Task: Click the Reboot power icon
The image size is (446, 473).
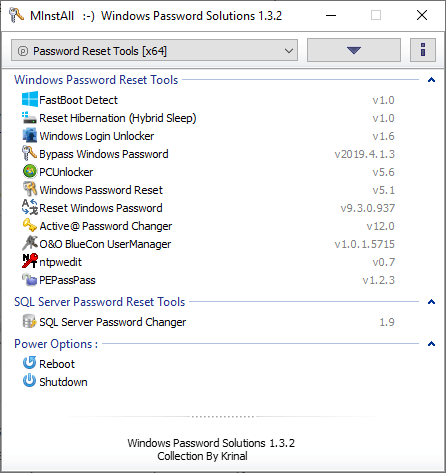Action: (x=29, y=363)
